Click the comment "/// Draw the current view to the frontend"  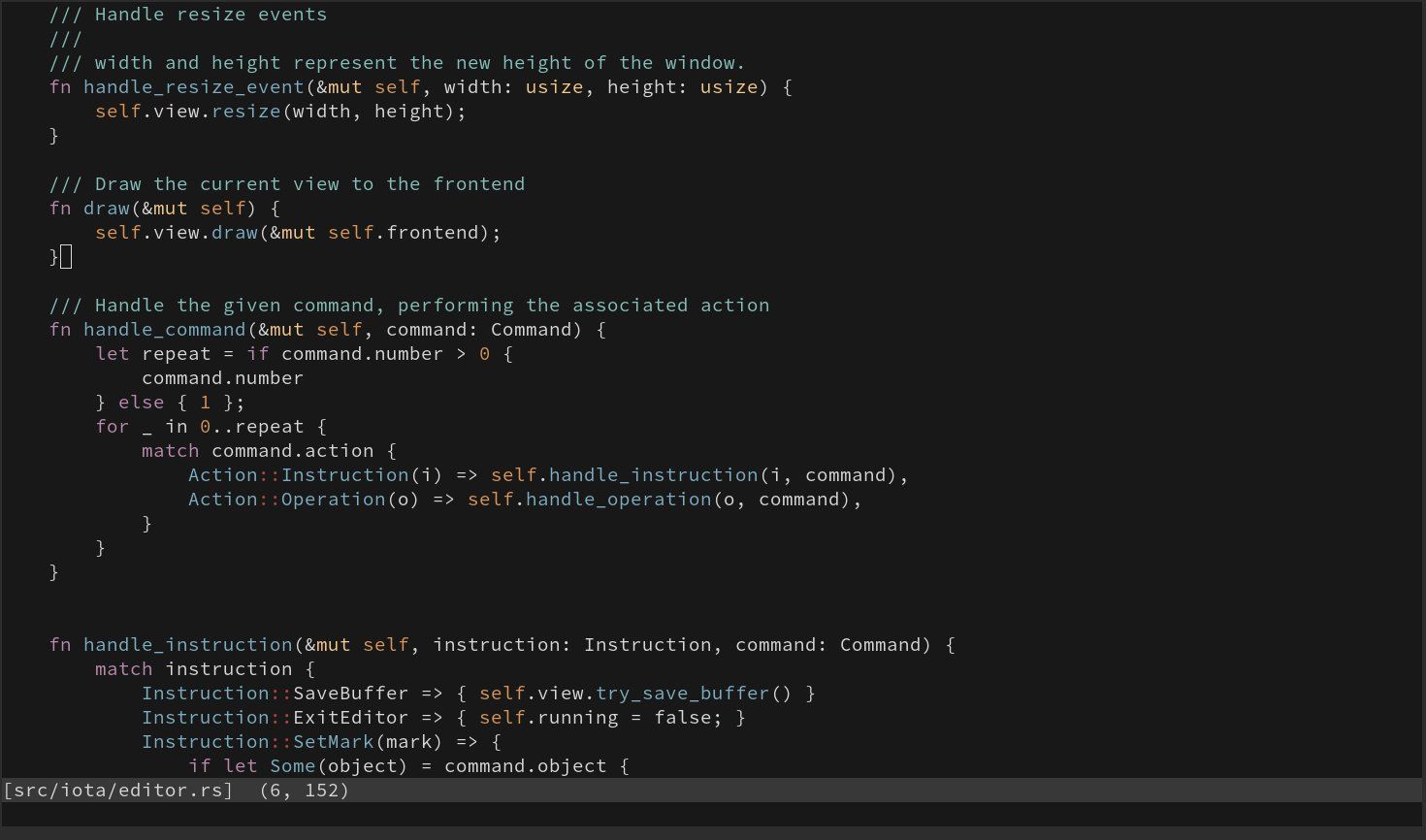pos(287,184)
